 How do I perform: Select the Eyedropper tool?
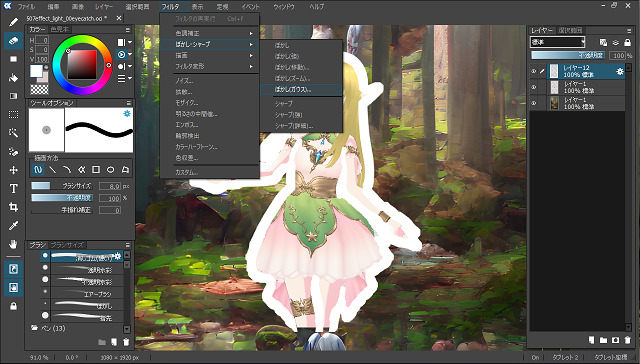click(x=13, y=226)
